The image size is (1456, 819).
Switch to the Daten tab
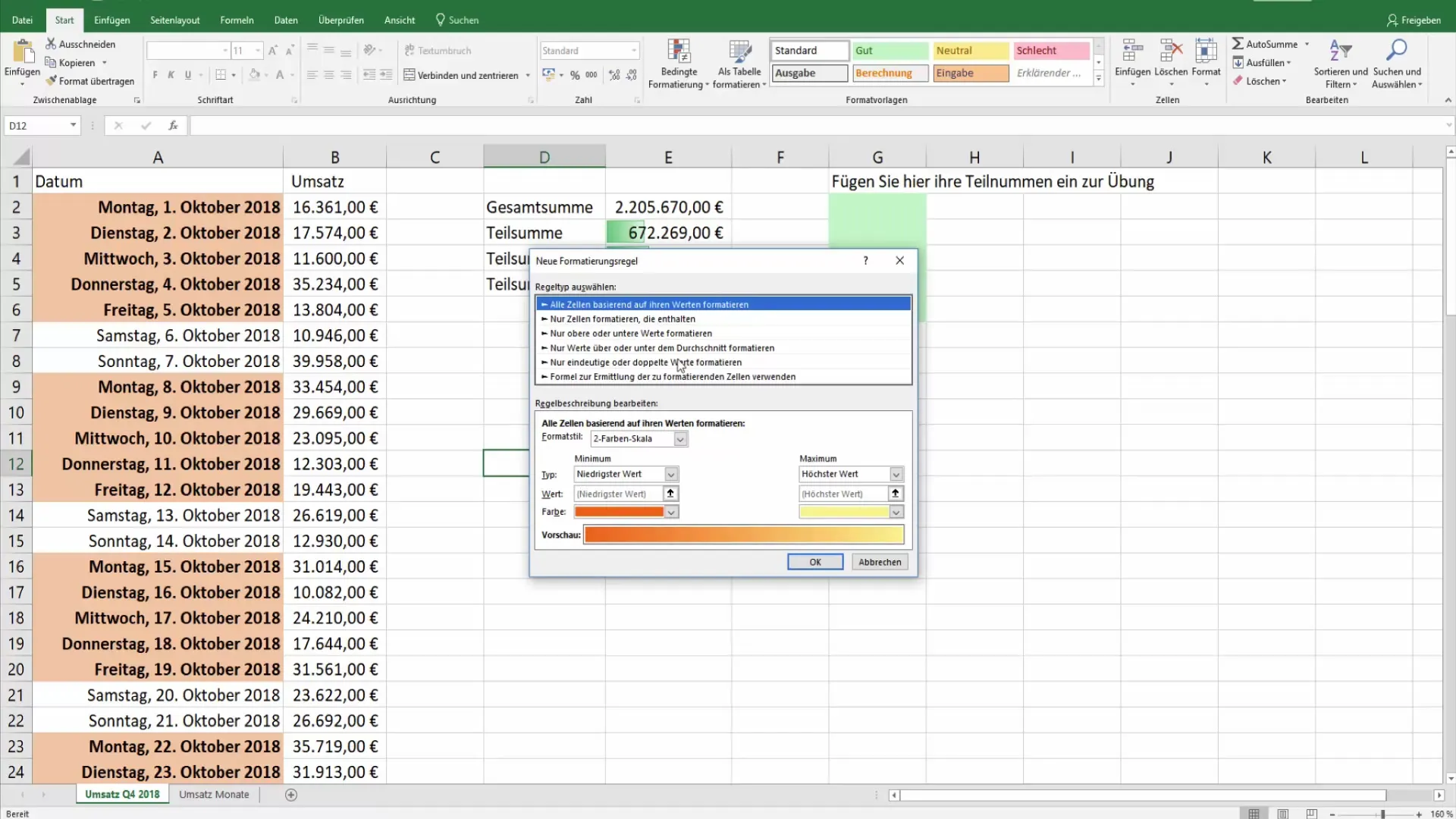pos(286,20)
